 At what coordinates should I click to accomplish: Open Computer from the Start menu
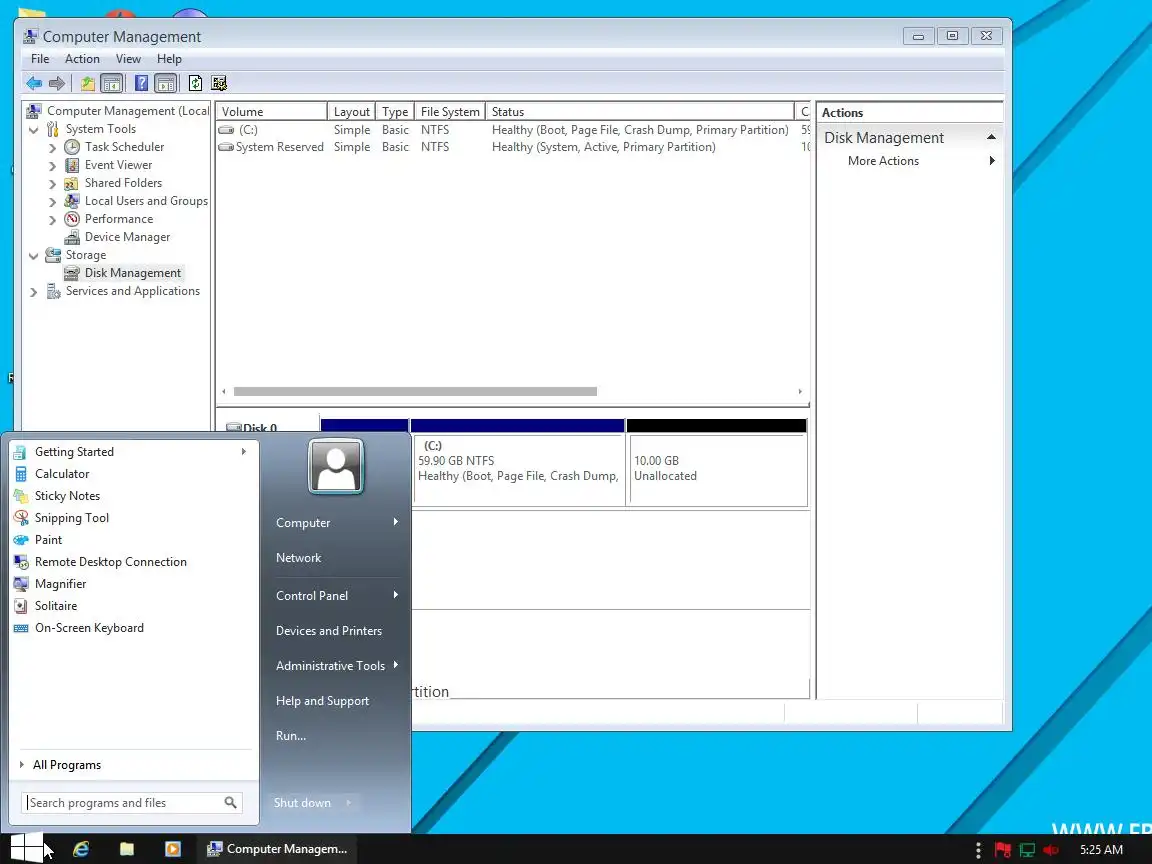pyautogui.click(x=303, y=523)
